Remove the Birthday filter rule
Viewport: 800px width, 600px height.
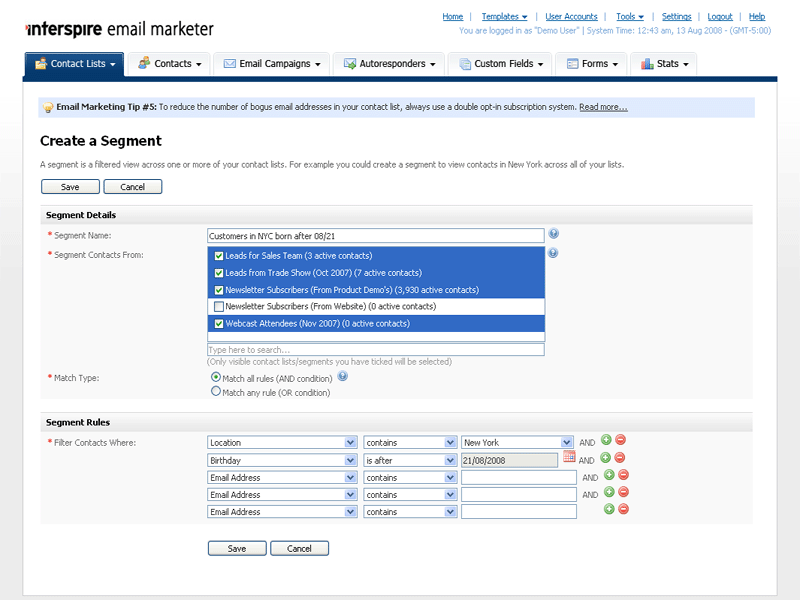620,458
